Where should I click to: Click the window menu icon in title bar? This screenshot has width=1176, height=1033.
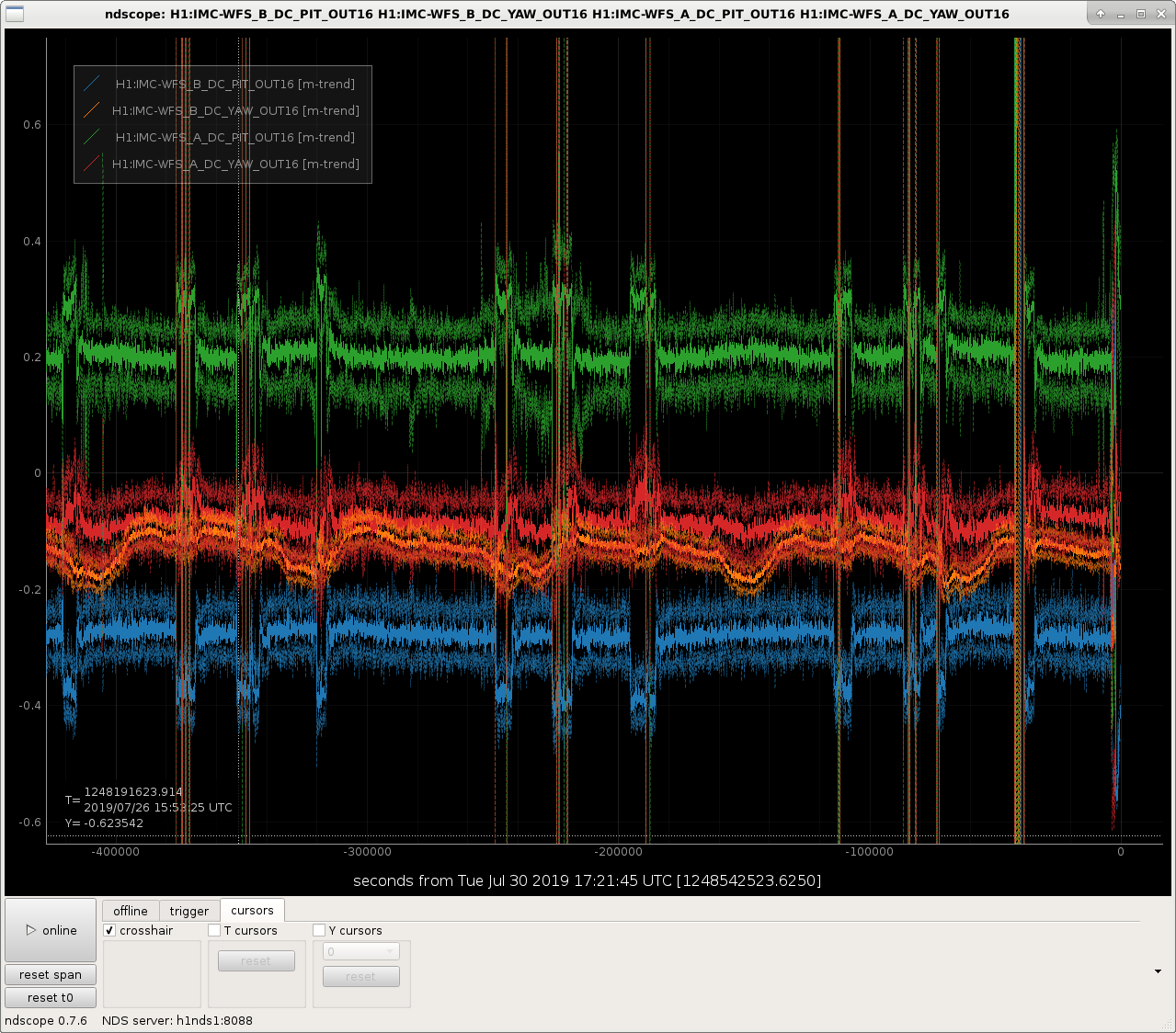pyautogui.click(x=15, y=14)
